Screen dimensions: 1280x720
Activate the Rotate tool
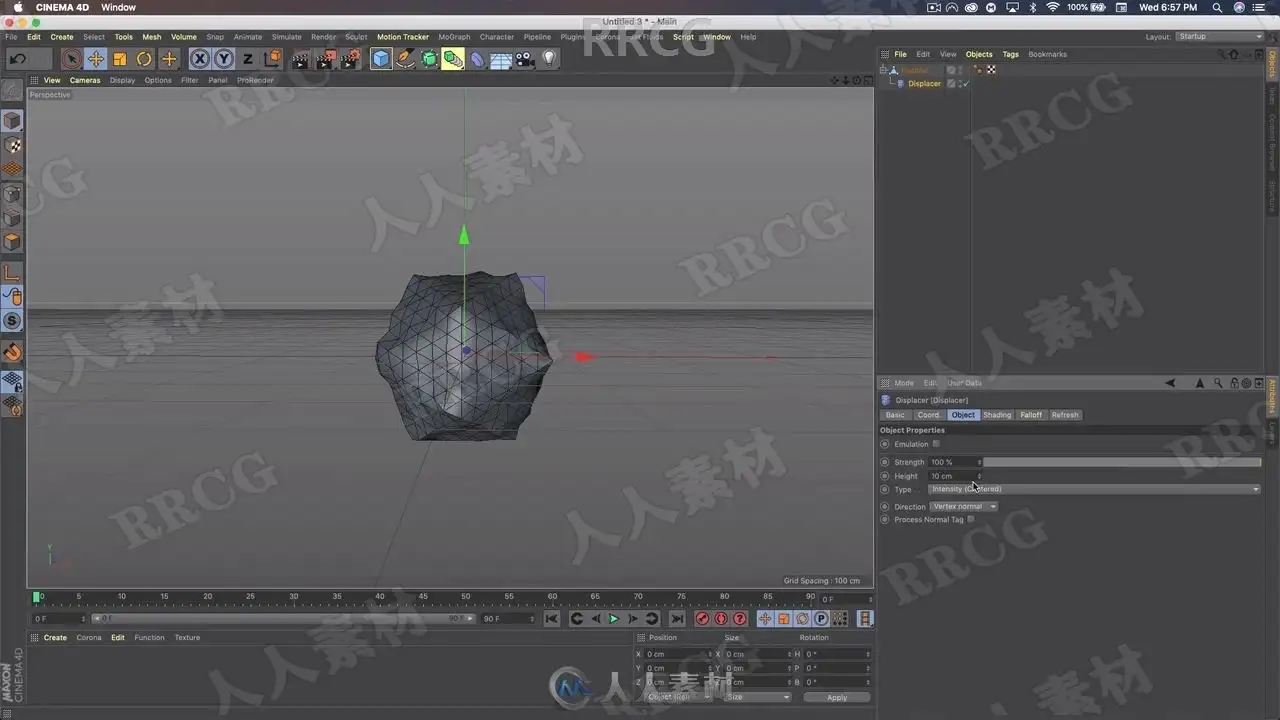pos(144,59)
